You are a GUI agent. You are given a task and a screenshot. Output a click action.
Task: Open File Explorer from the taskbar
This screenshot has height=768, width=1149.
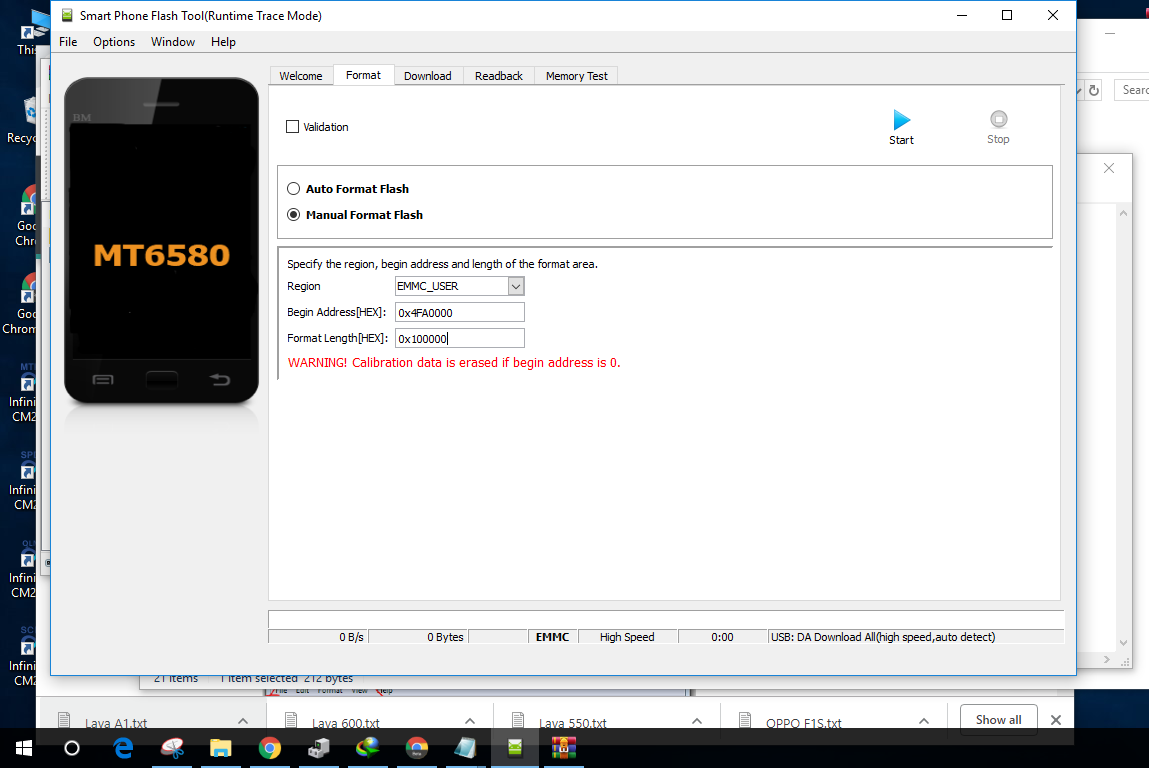221,747
